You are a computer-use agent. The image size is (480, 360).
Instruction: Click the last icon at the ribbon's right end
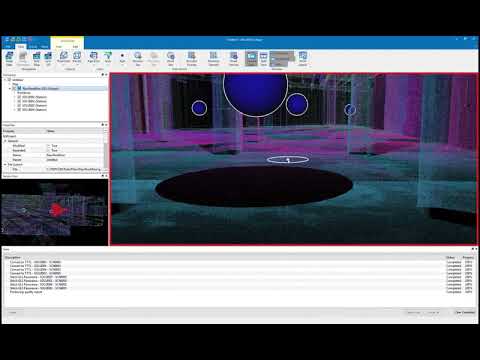point(303,58)
